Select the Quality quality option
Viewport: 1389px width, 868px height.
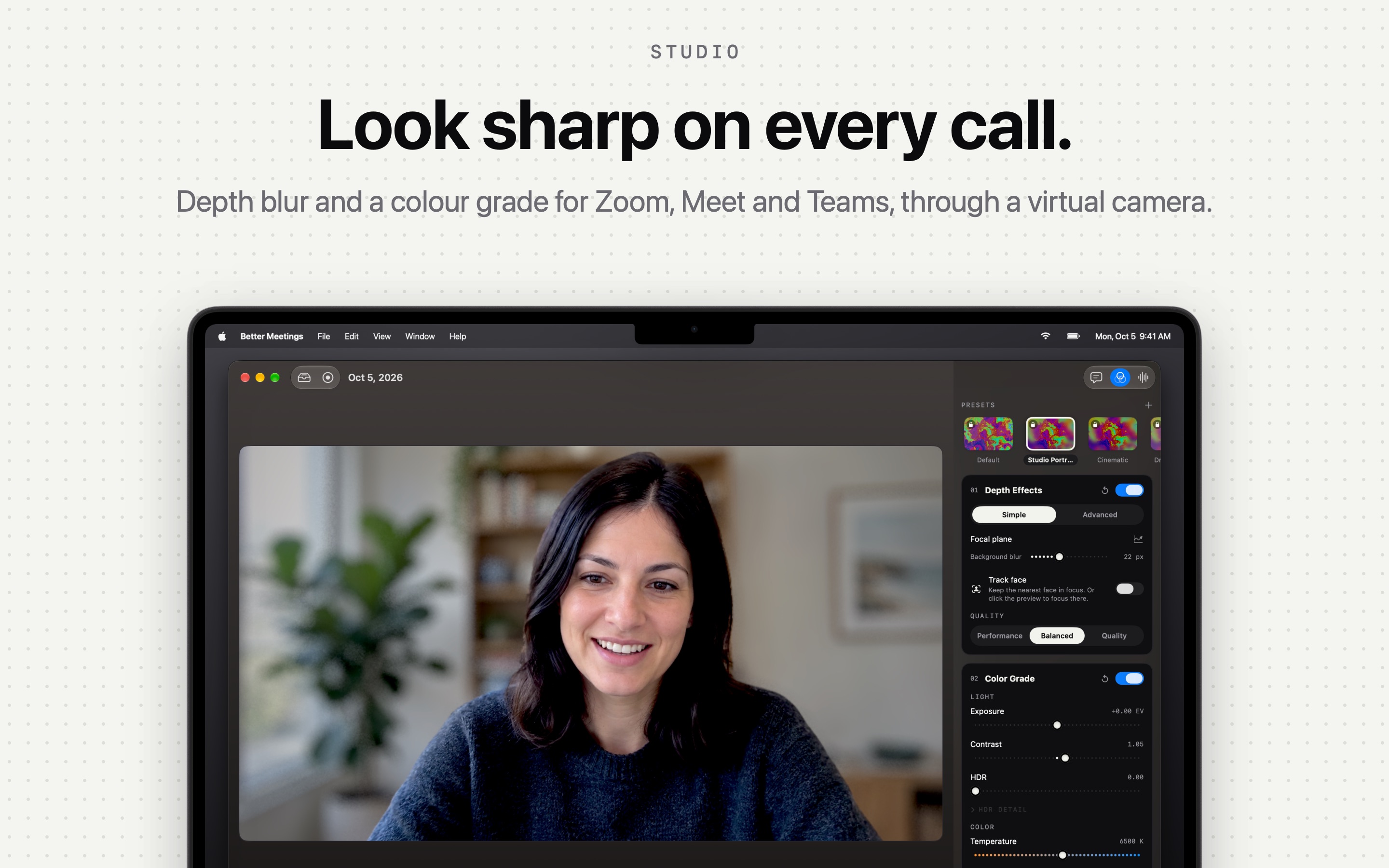(x=1114, y=636)
